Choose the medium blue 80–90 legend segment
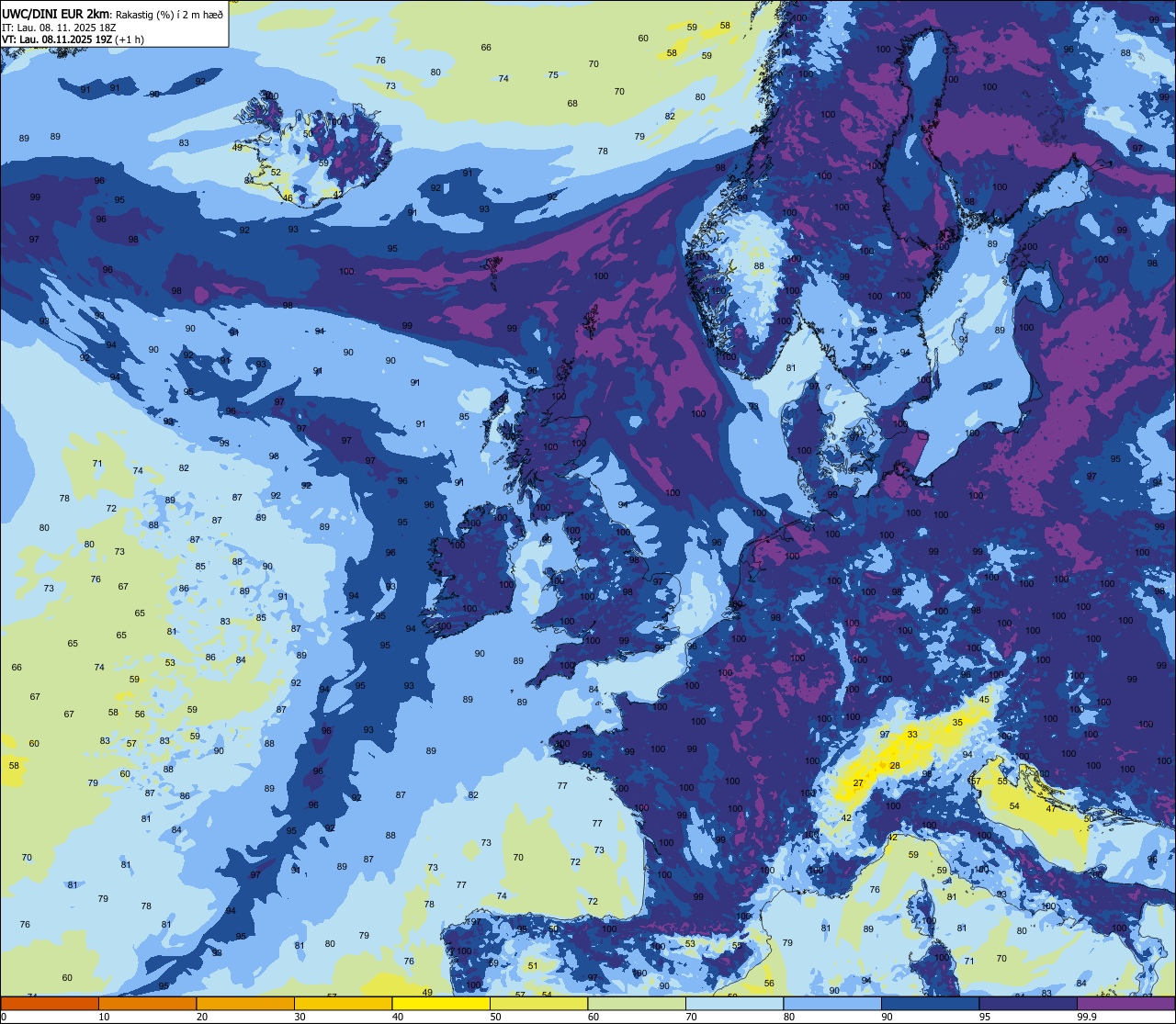The height and width of the screenshot is (1024, 1176). tap(832, 1003)
